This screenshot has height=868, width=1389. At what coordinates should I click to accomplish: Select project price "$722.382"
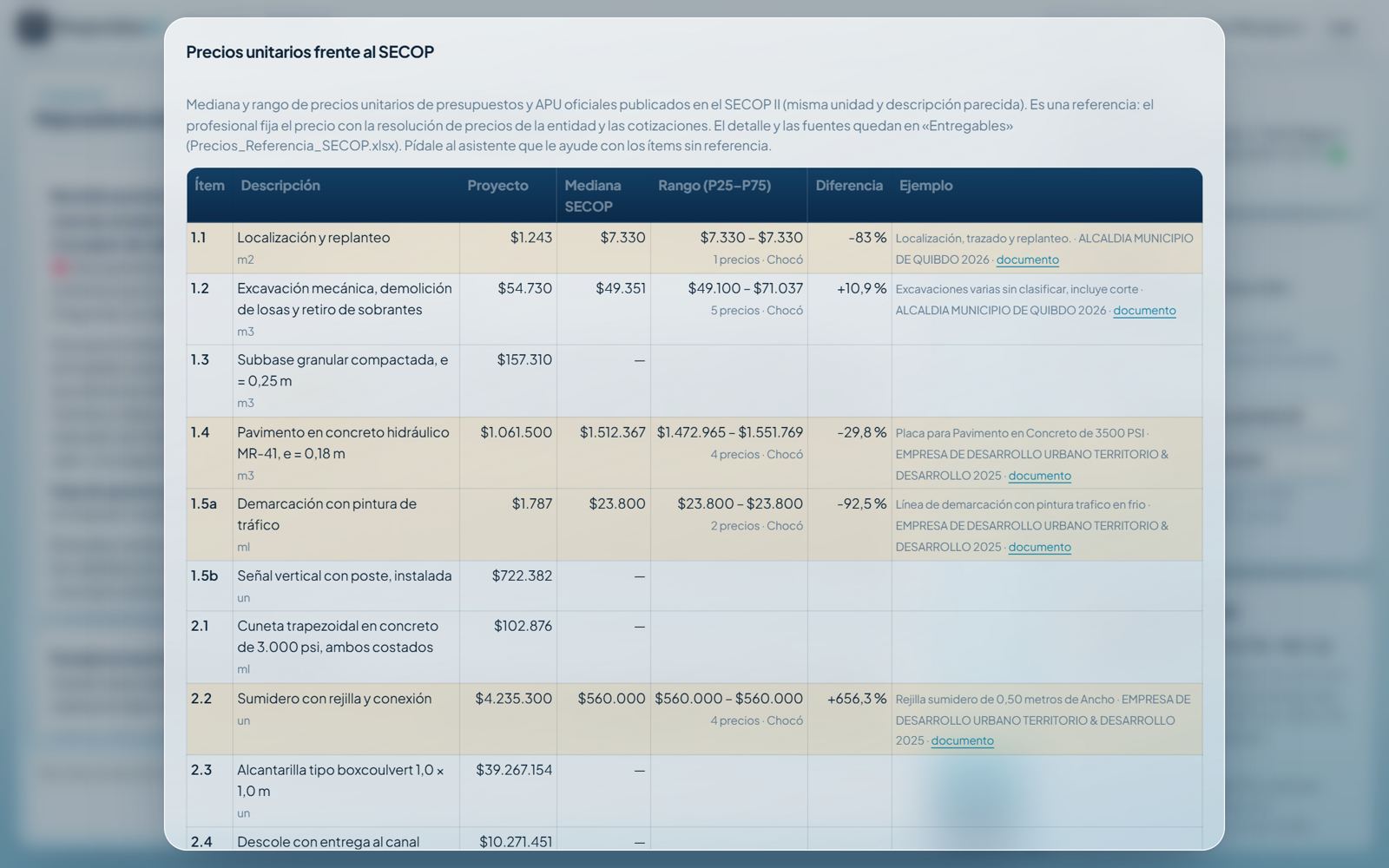(x=522, y=575)
